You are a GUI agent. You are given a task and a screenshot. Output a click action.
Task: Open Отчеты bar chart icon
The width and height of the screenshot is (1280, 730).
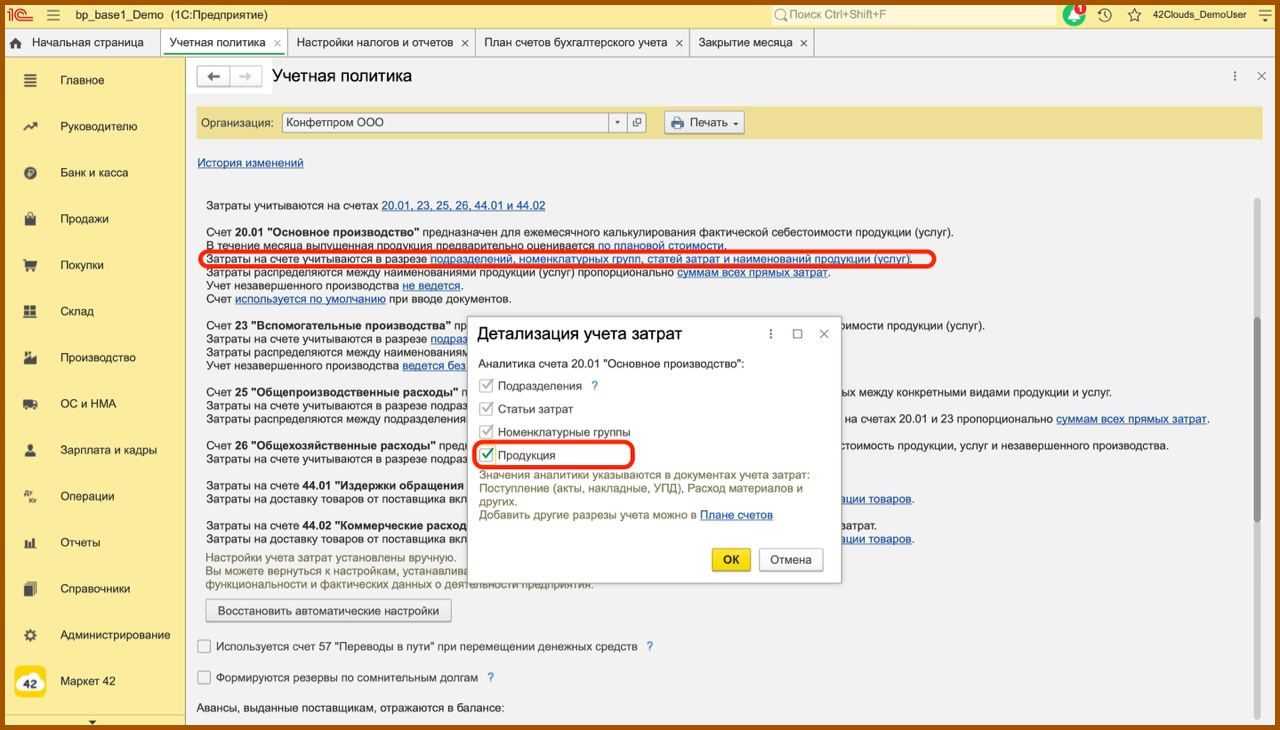point(30,542)
